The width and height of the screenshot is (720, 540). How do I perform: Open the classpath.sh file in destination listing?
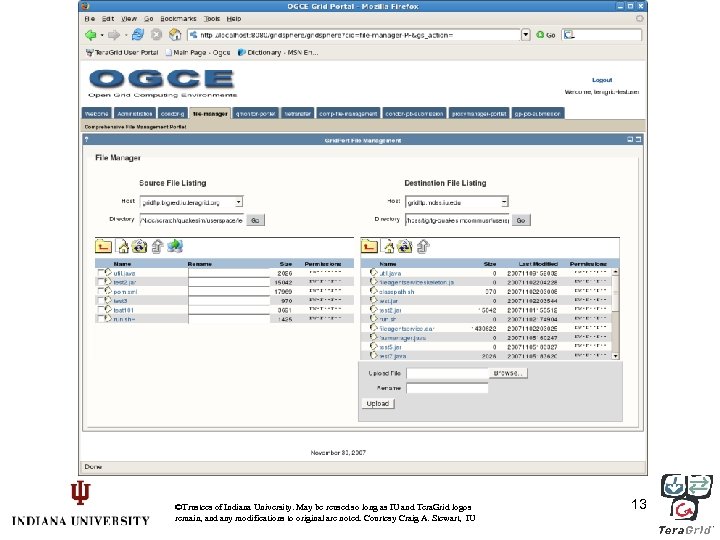[x=397, y=292]
